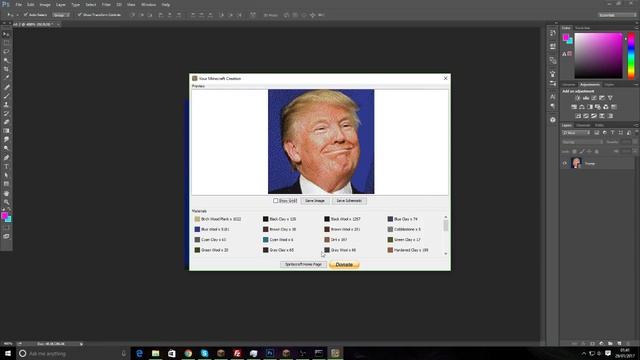Open the Image menu
Viewport: 640px width, 360px height.
(45, 4)
